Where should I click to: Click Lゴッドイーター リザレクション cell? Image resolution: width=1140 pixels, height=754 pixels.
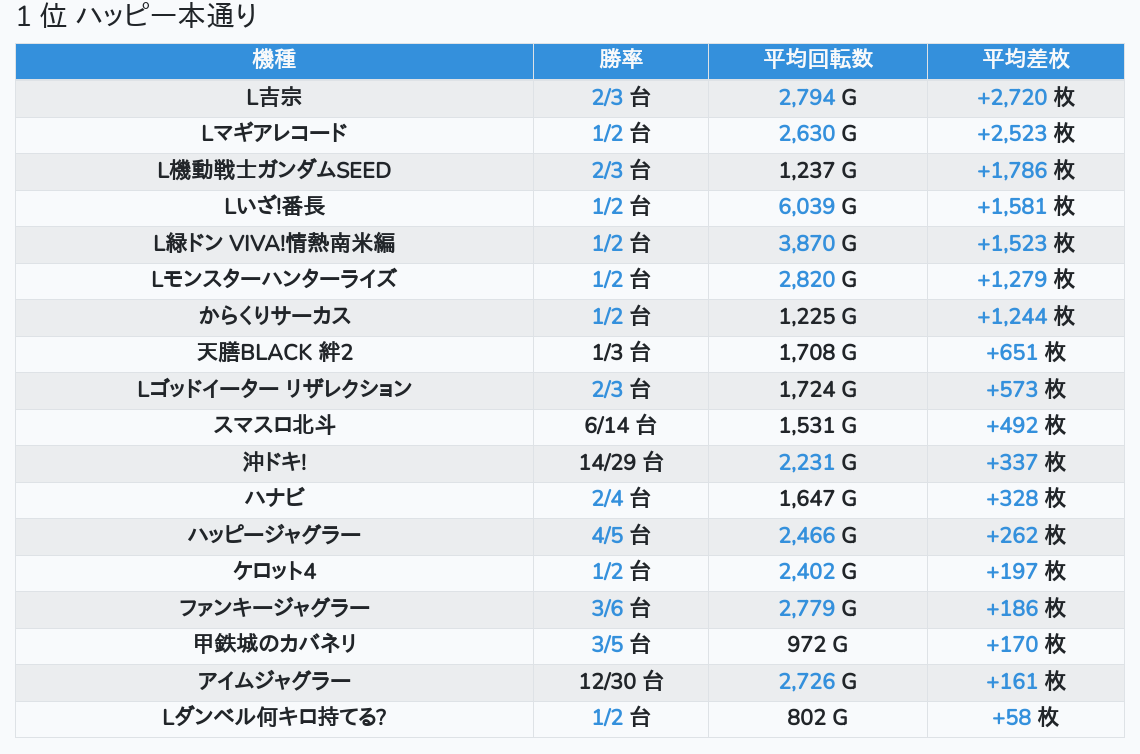tap(274, 389)
